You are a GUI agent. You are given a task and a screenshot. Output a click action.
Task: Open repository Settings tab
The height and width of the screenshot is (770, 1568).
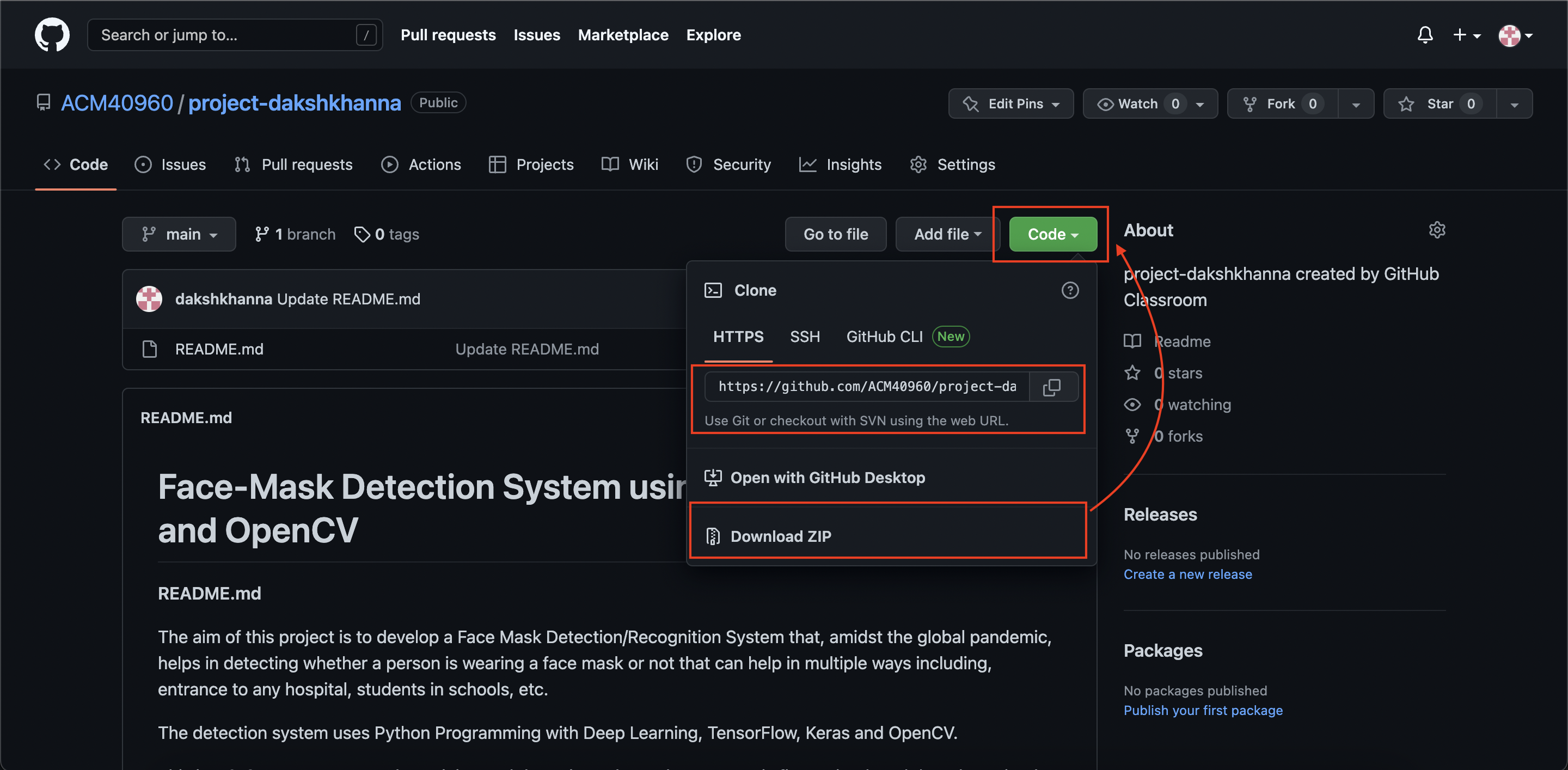pos(952,164)
